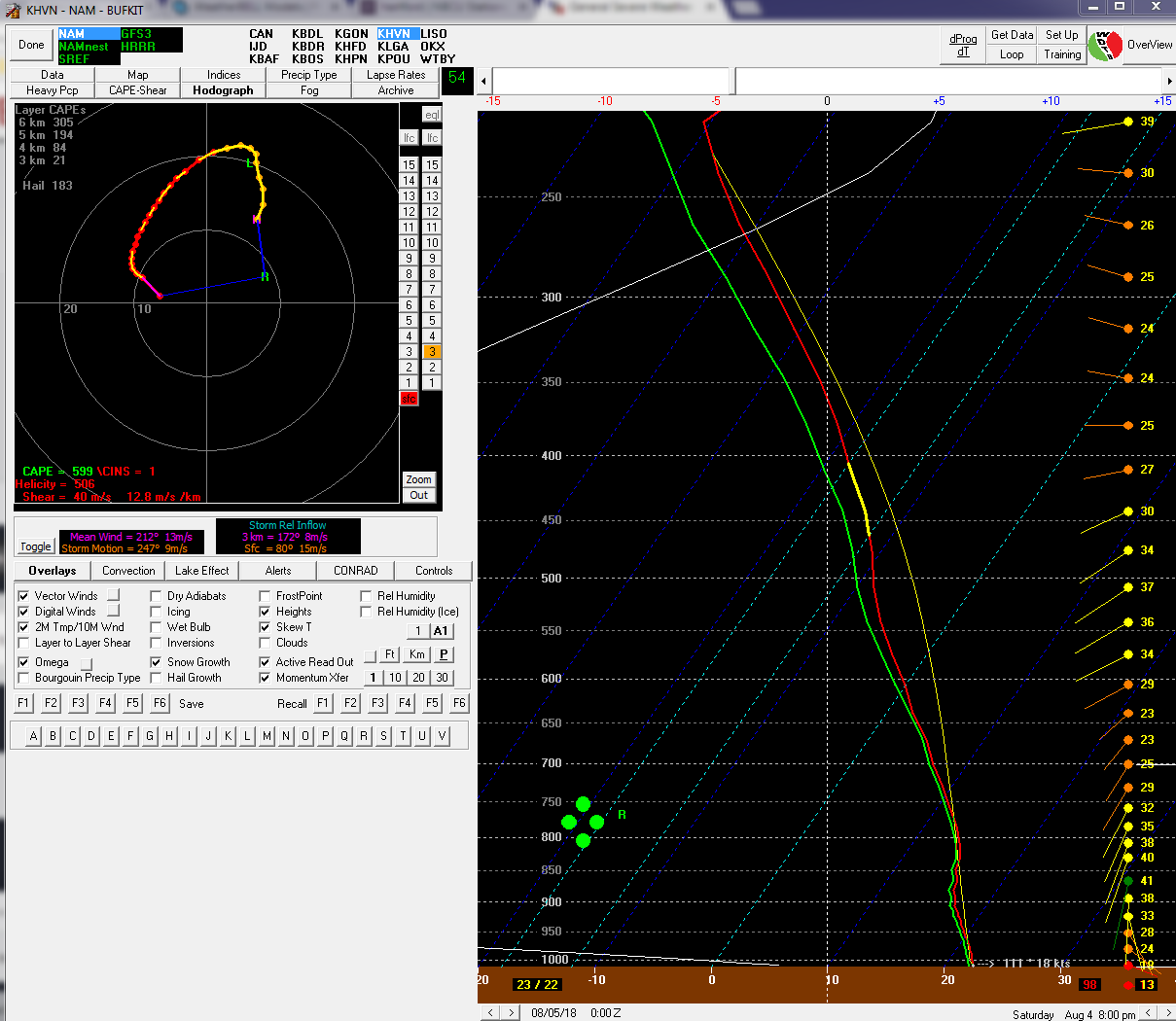1176x1021 pixels.
Task: Switch to the Convection tab
Action: 128,571
